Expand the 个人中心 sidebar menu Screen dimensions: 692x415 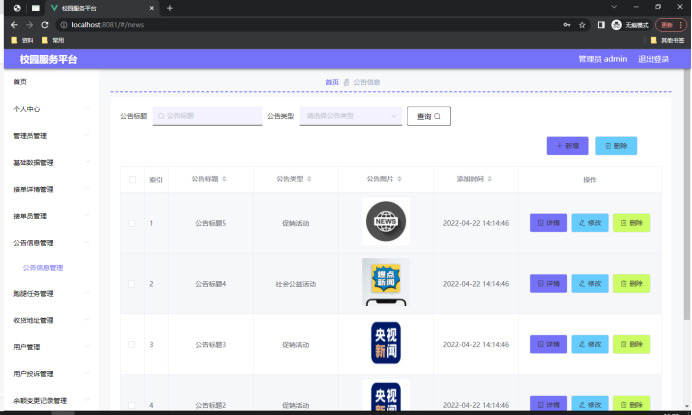coord(51,109)
